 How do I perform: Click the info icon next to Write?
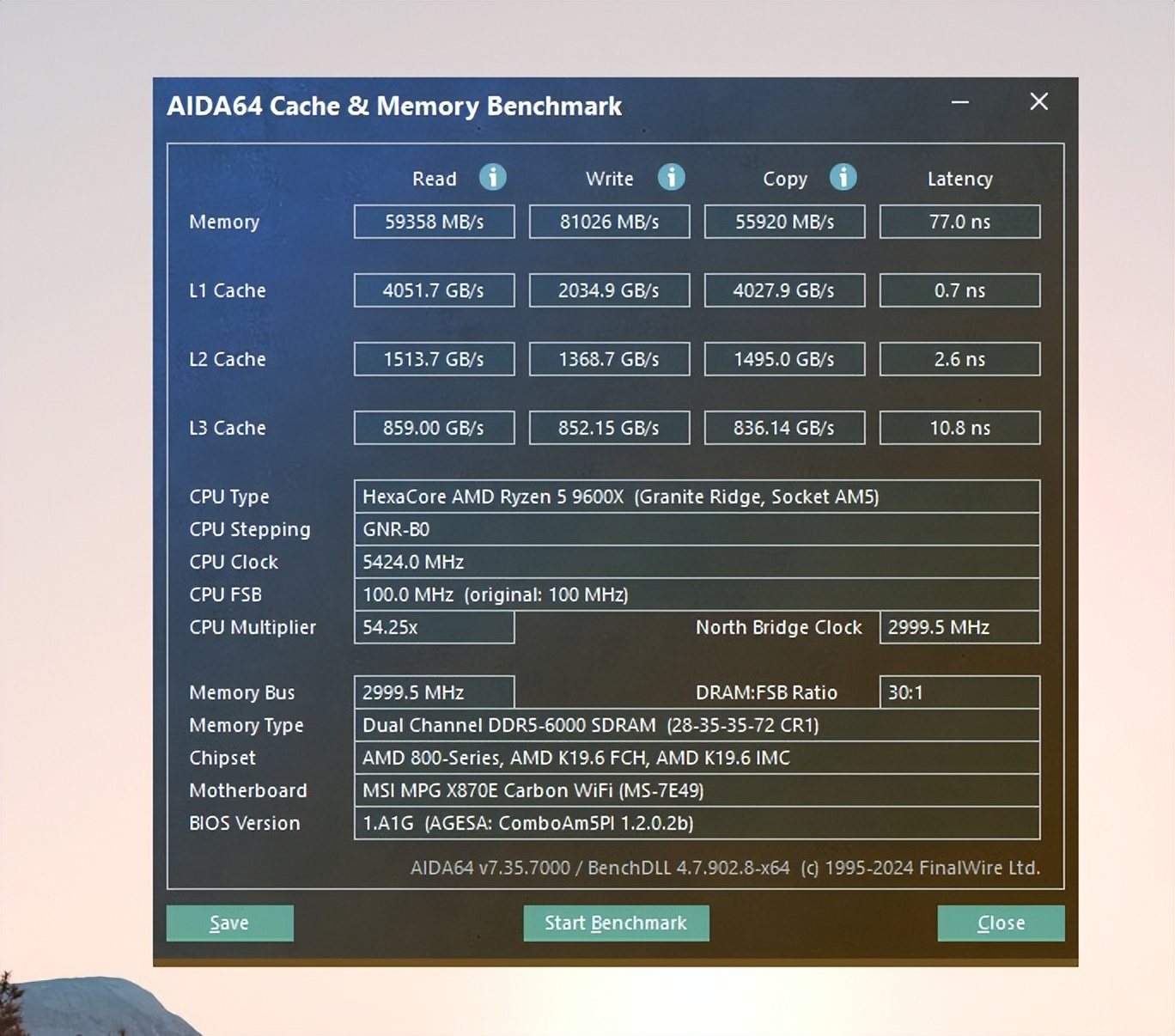672,178
